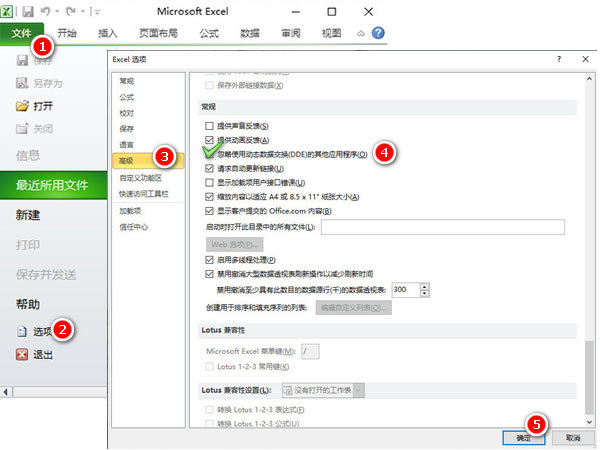Open the Lotus compatibility settings sheet dropdown
Image resolution: width=600 pixels, height=450 pixels.
tap(359, 390)
